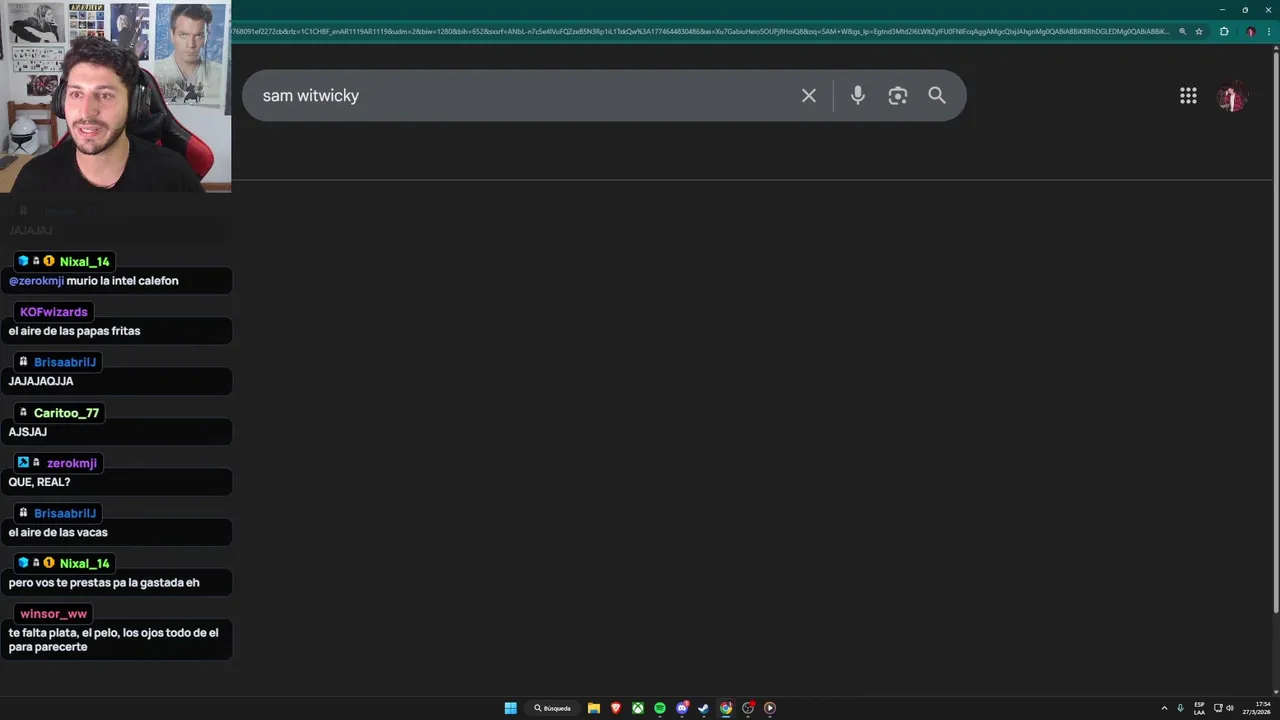Open the media player taskbar icon
The image size is (1280, 720).
click(x=770, y=708)
